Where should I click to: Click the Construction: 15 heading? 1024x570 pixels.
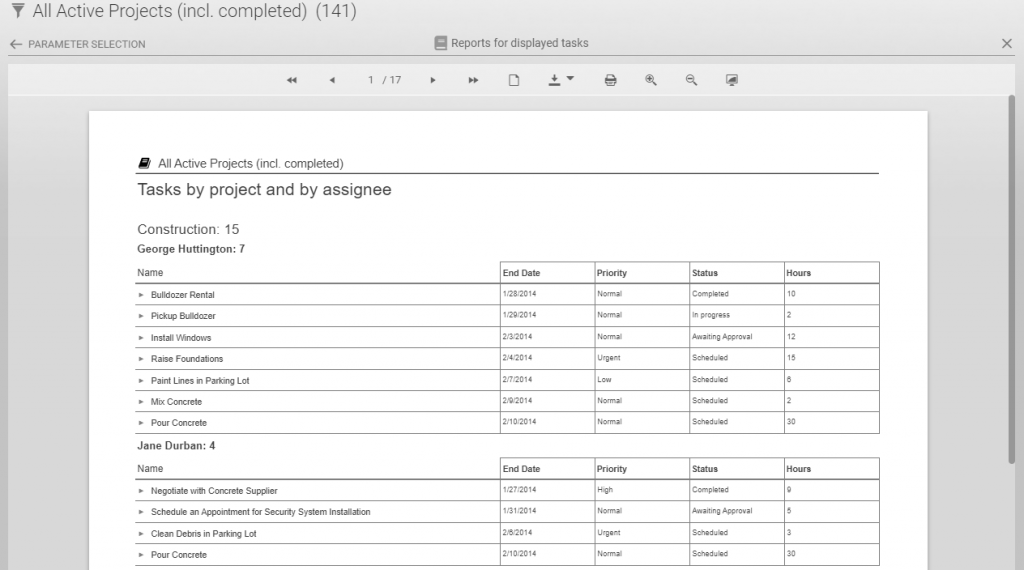tap(188, 229)
